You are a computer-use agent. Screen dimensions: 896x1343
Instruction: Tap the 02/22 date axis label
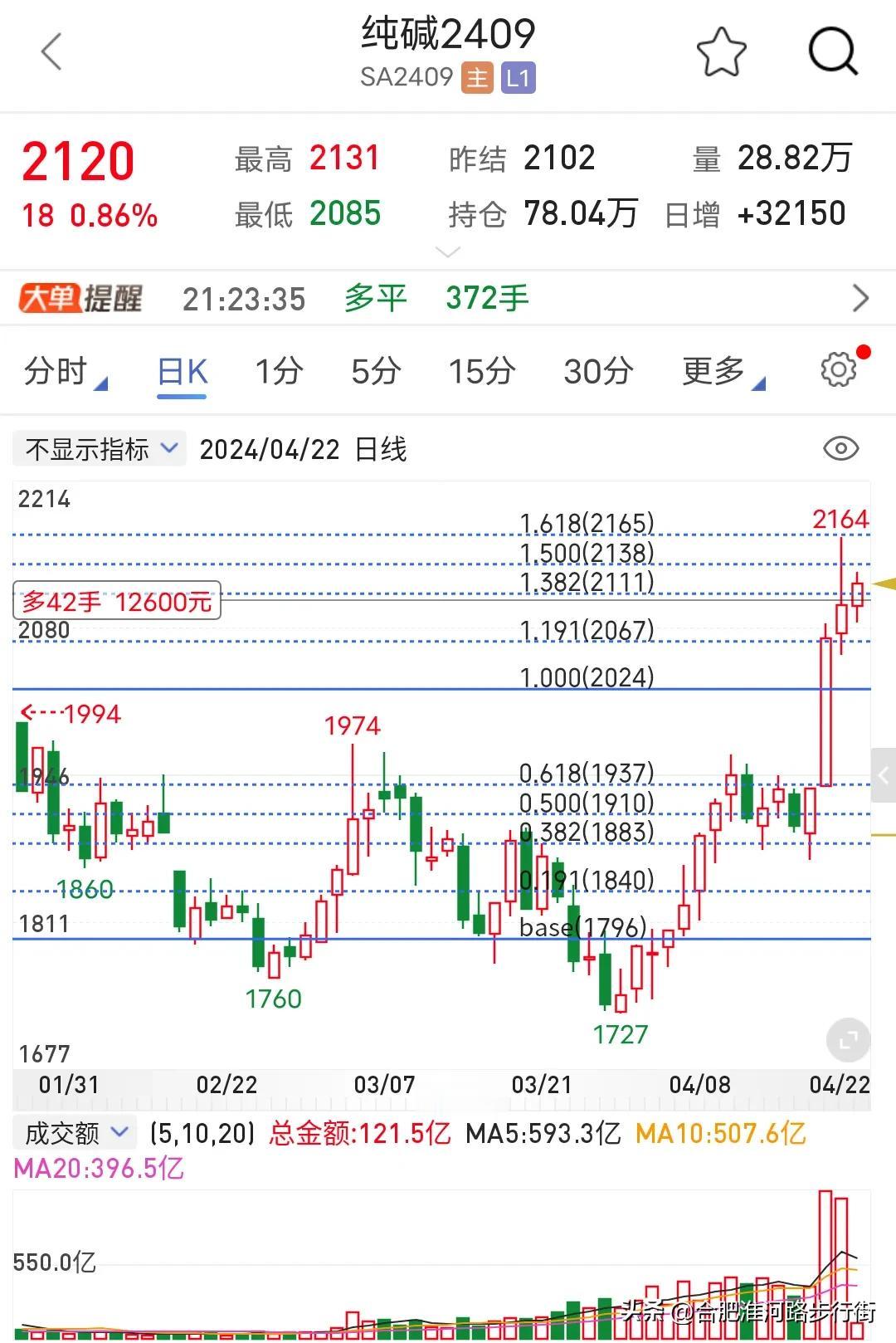coord(226,1085)
